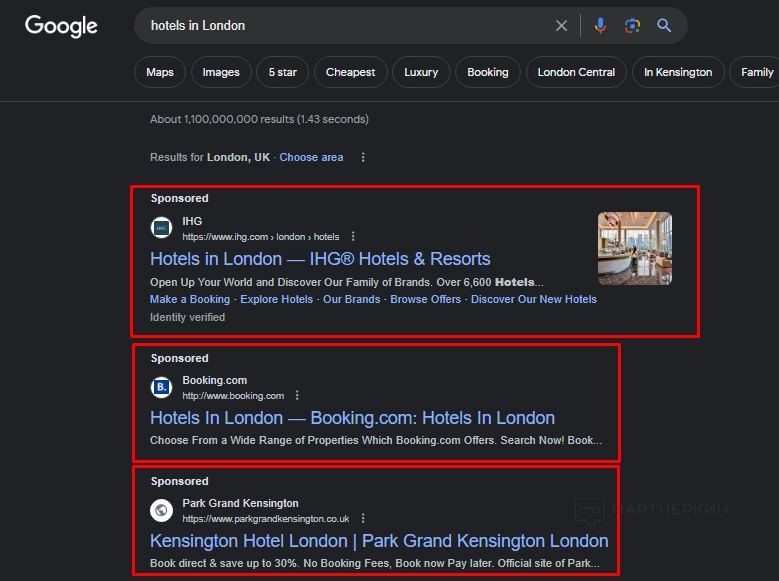Select the Luxury filter chip
Screen dimensions: 779x581
(x=421, y=72)
